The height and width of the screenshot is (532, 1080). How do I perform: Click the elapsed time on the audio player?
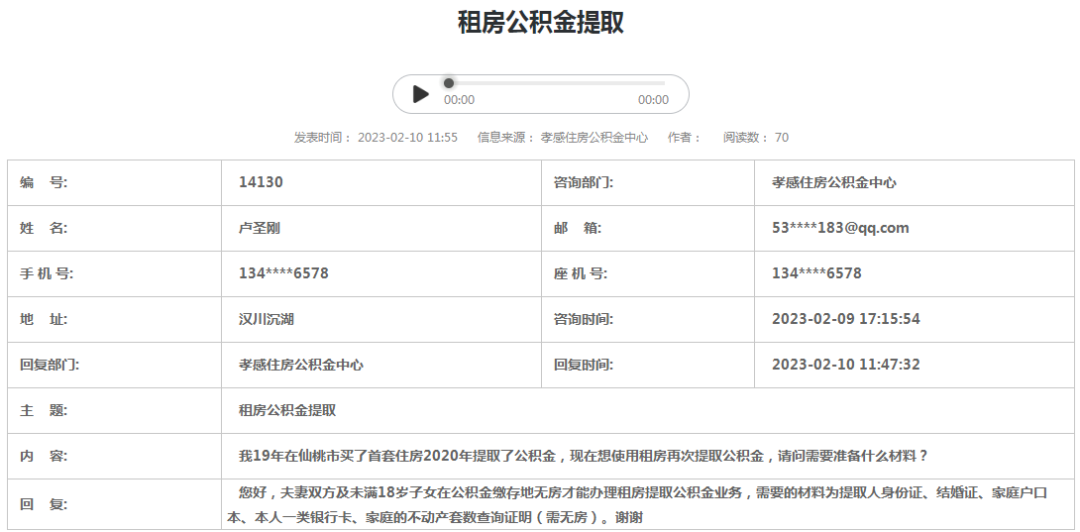pyautogui.click(x=459, y=100)
